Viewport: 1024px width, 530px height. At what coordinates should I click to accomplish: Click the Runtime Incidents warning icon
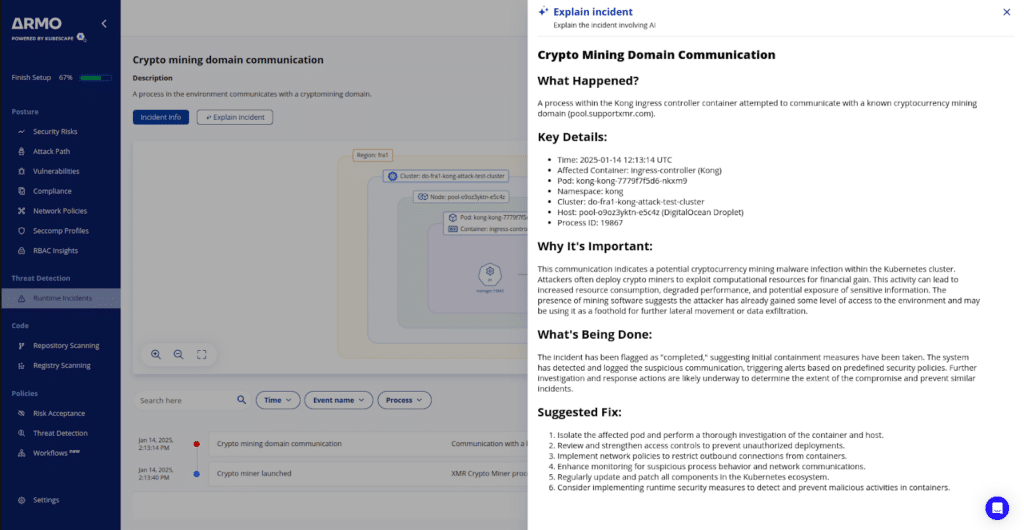21,298
